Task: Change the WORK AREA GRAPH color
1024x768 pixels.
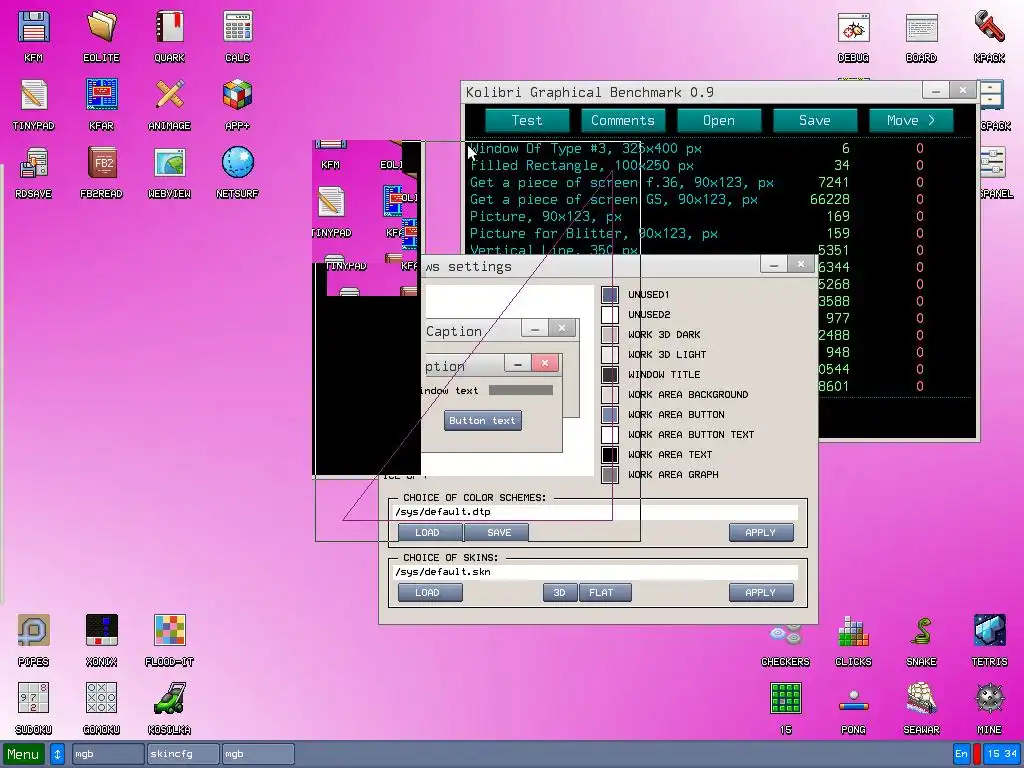Action: pyautogui.click(x=610, y=475)
